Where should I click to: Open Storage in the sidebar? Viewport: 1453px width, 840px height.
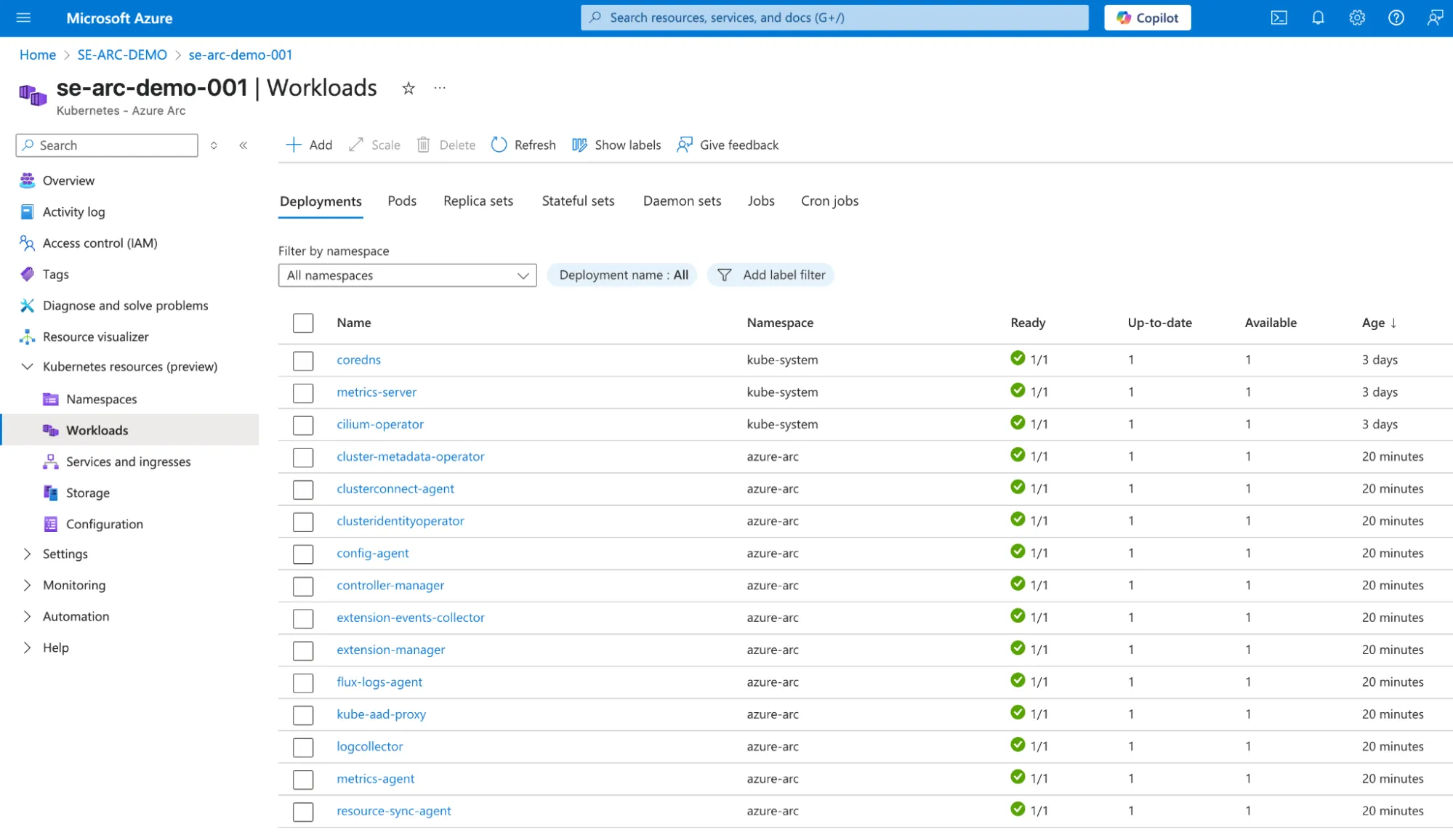coord(87,493)
